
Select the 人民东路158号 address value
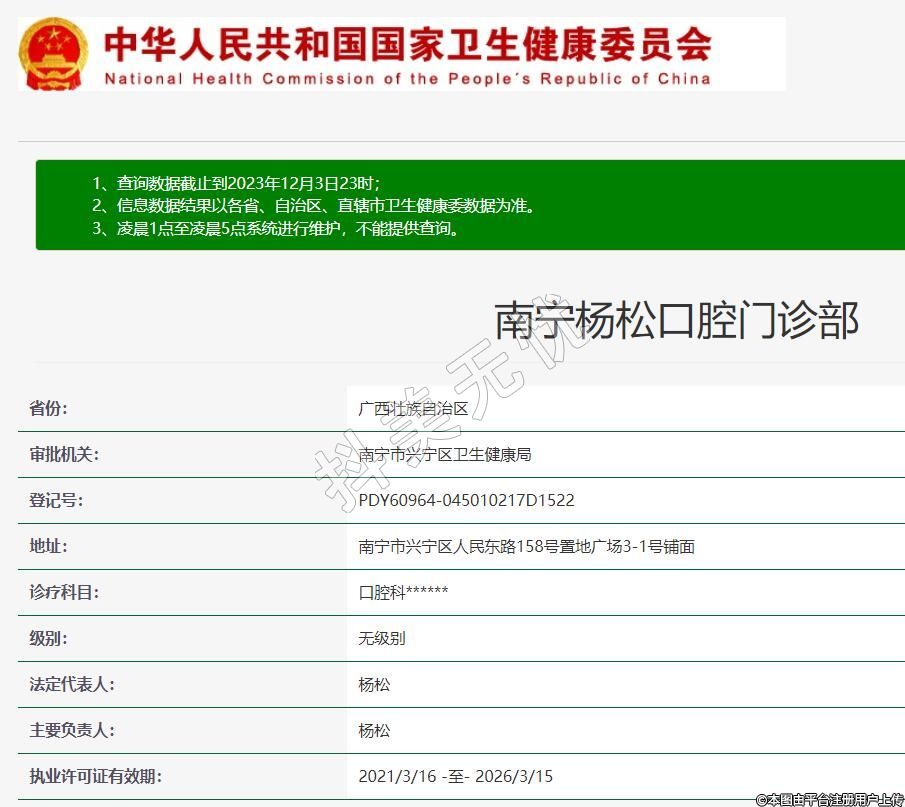pyautogui.click(x=526, y=546)
